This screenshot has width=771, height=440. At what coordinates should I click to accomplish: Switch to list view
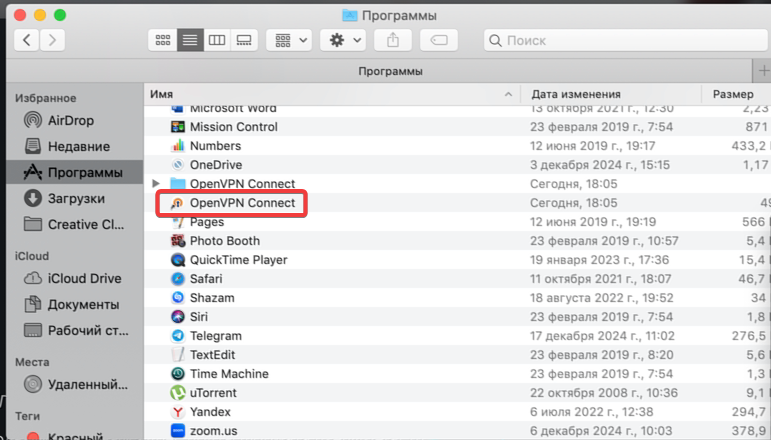[x=190, y=40]
